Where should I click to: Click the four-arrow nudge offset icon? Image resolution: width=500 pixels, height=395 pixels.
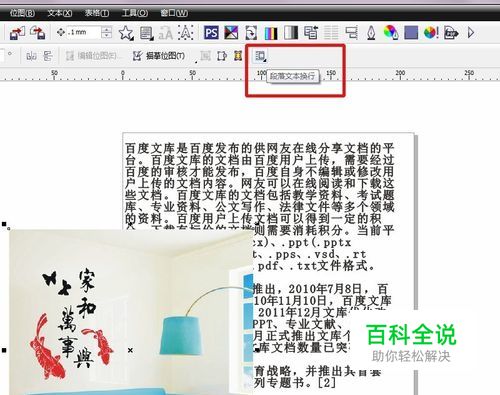tap(61, 32)
